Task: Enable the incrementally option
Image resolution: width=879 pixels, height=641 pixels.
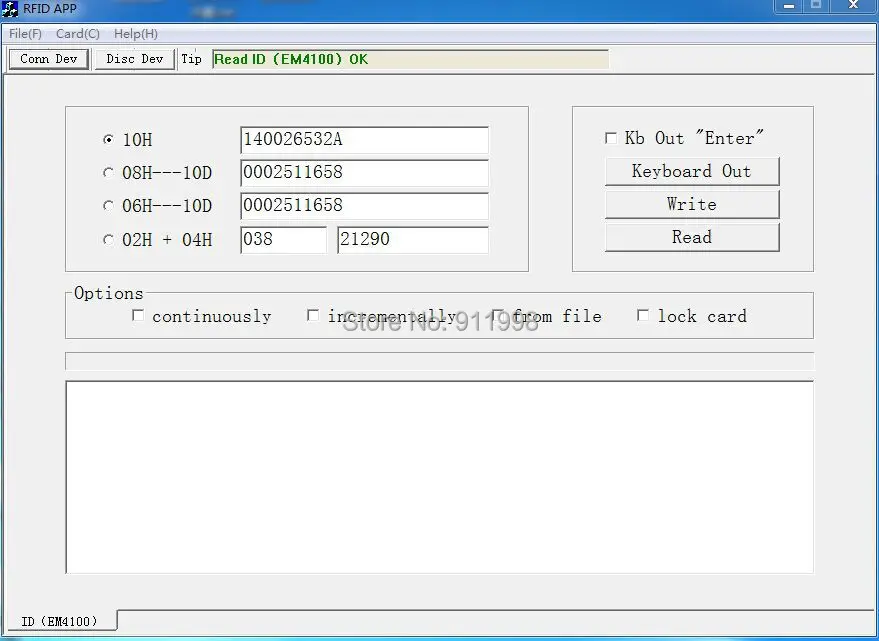Action: [x=313, y=315]
